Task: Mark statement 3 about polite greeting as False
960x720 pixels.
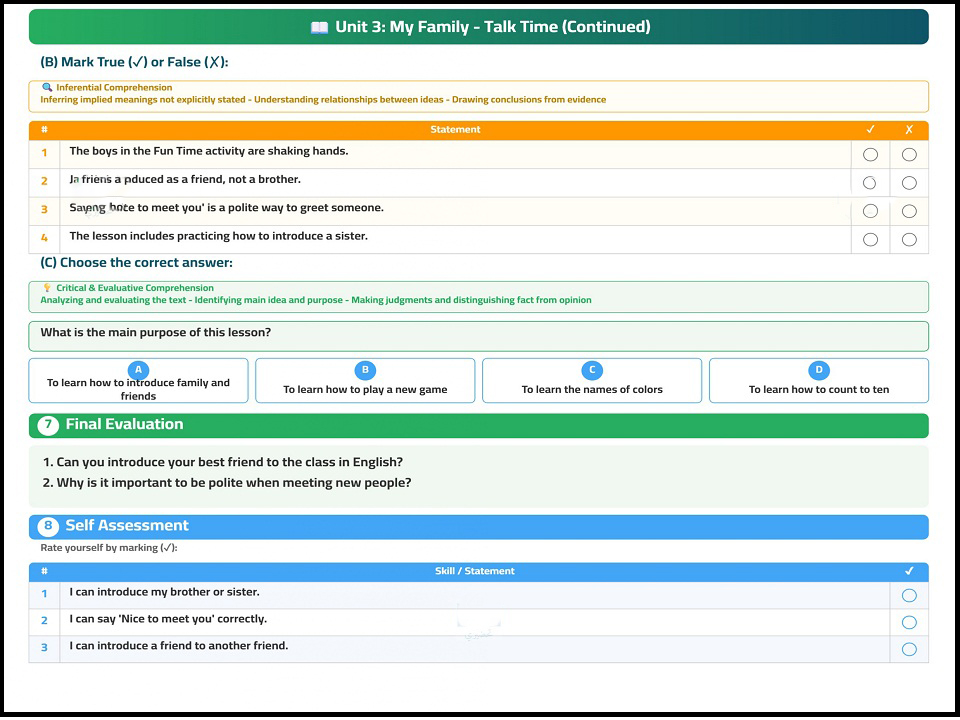Action: coord(909,211)
